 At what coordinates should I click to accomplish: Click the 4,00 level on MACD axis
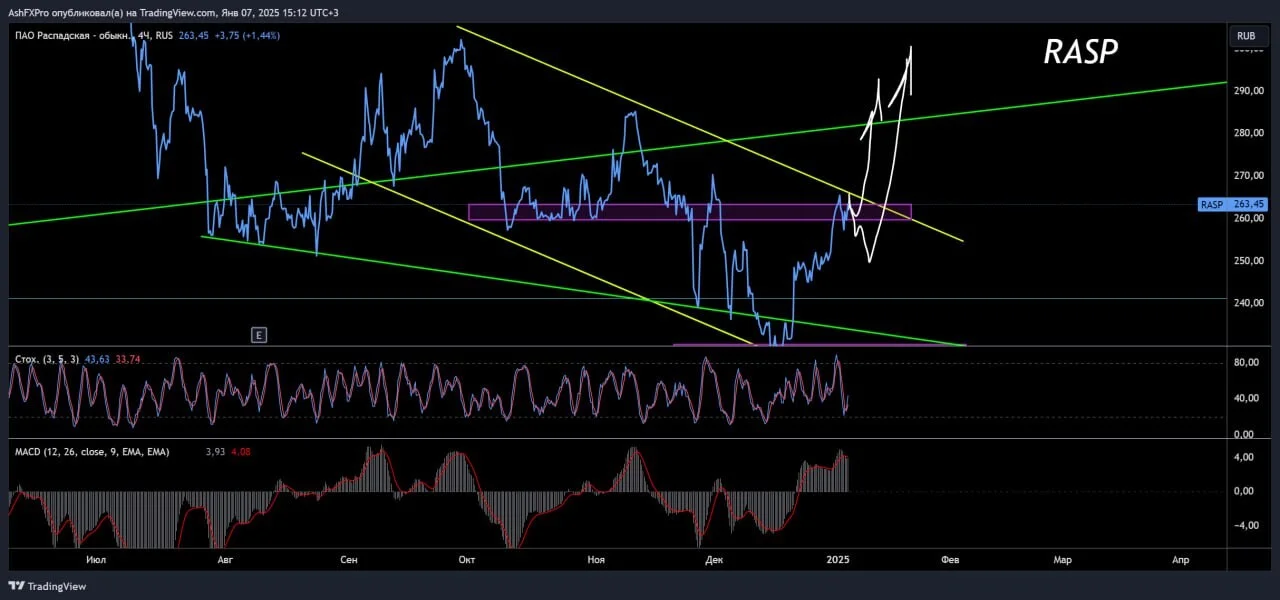click(1243, 457)
